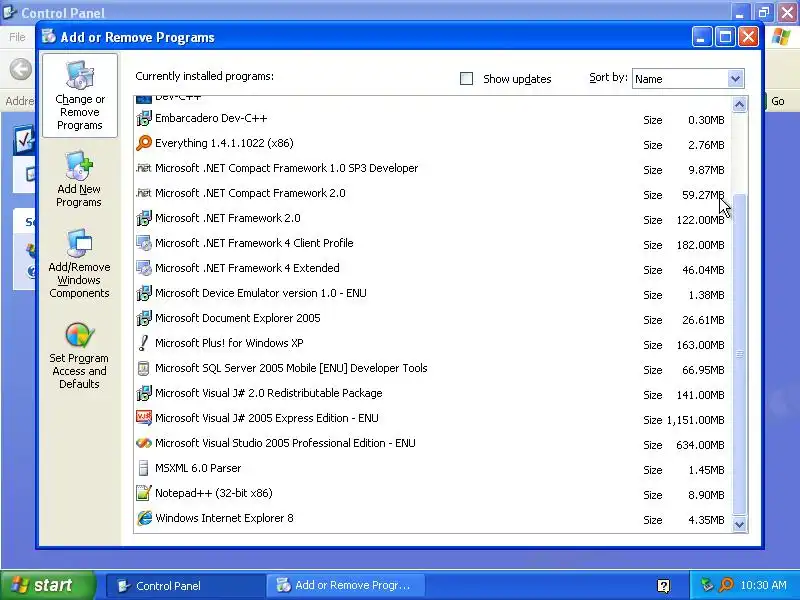Screen dimensions: 800x600
Task: Switch to Control Panel taskbar button
Action: (185, 586)
